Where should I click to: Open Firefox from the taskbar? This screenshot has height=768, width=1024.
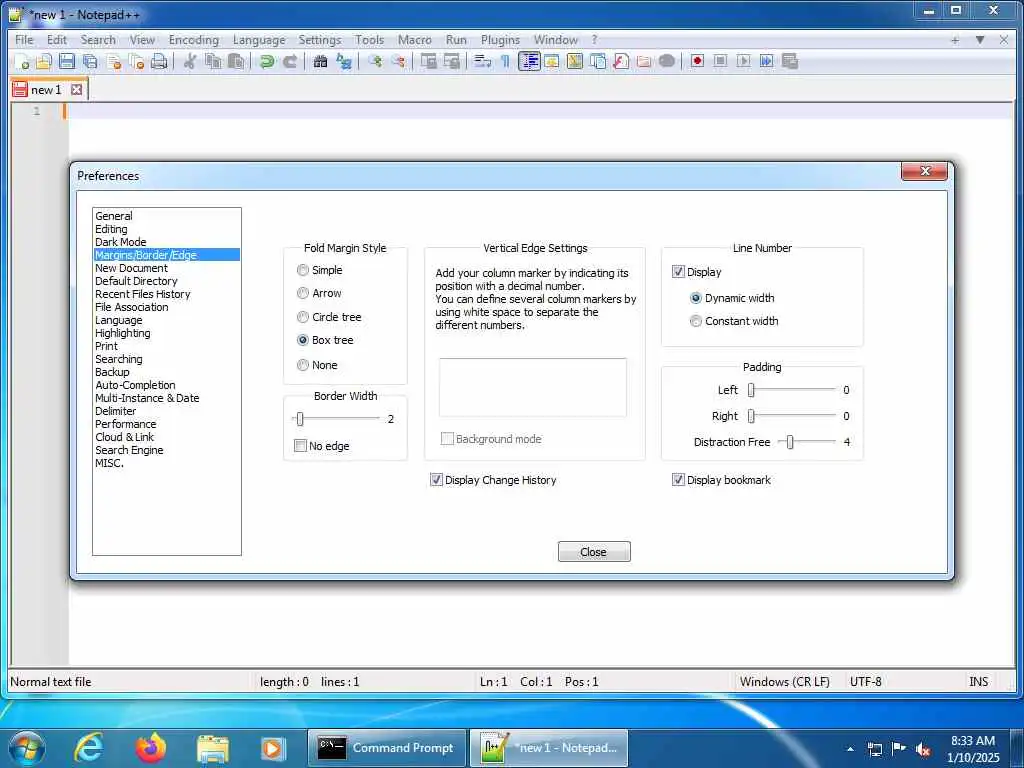pyautogui.click(x=151, y=748)
